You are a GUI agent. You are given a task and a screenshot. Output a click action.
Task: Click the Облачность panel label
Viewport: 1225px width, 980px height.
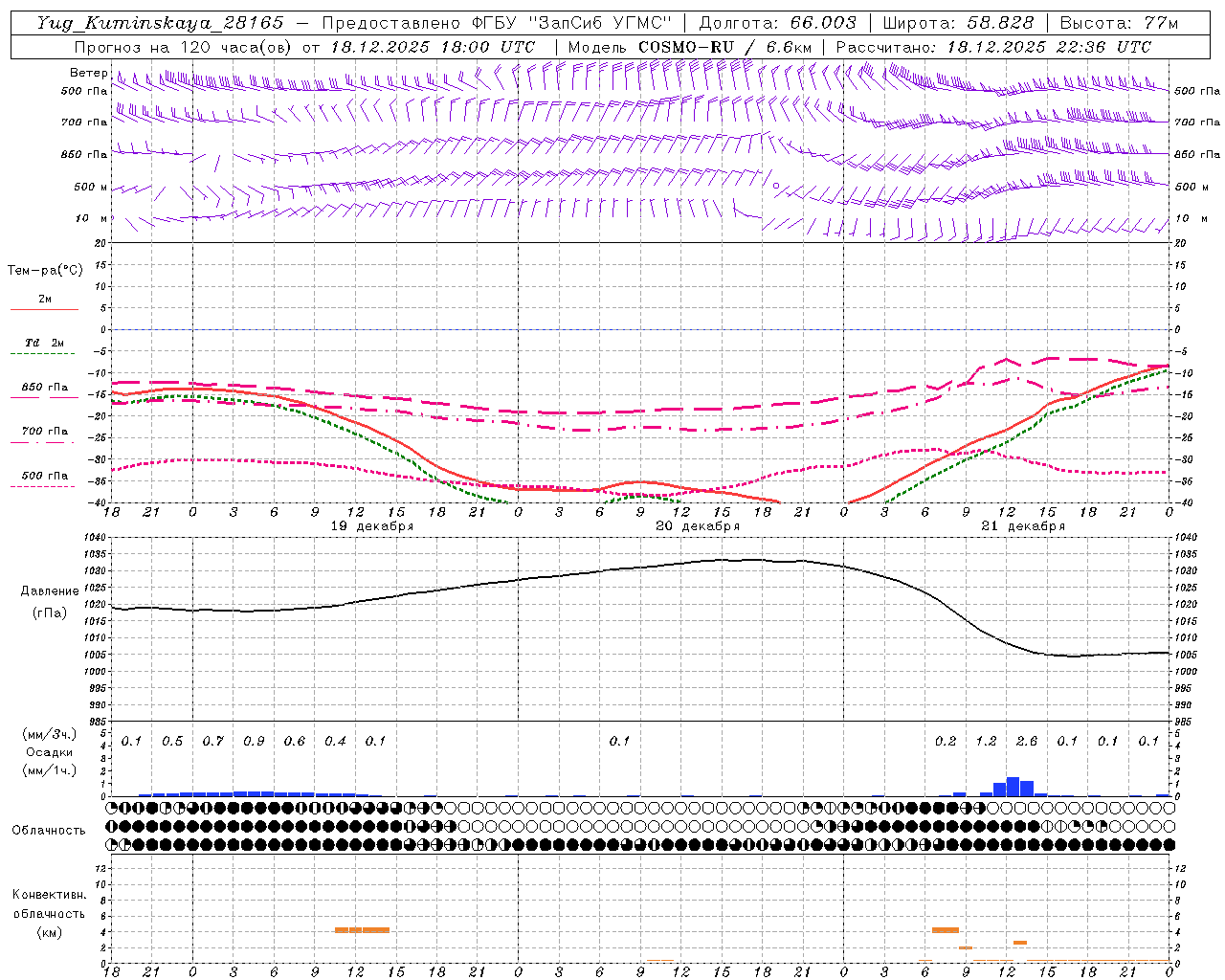click(x=49, y=831)
